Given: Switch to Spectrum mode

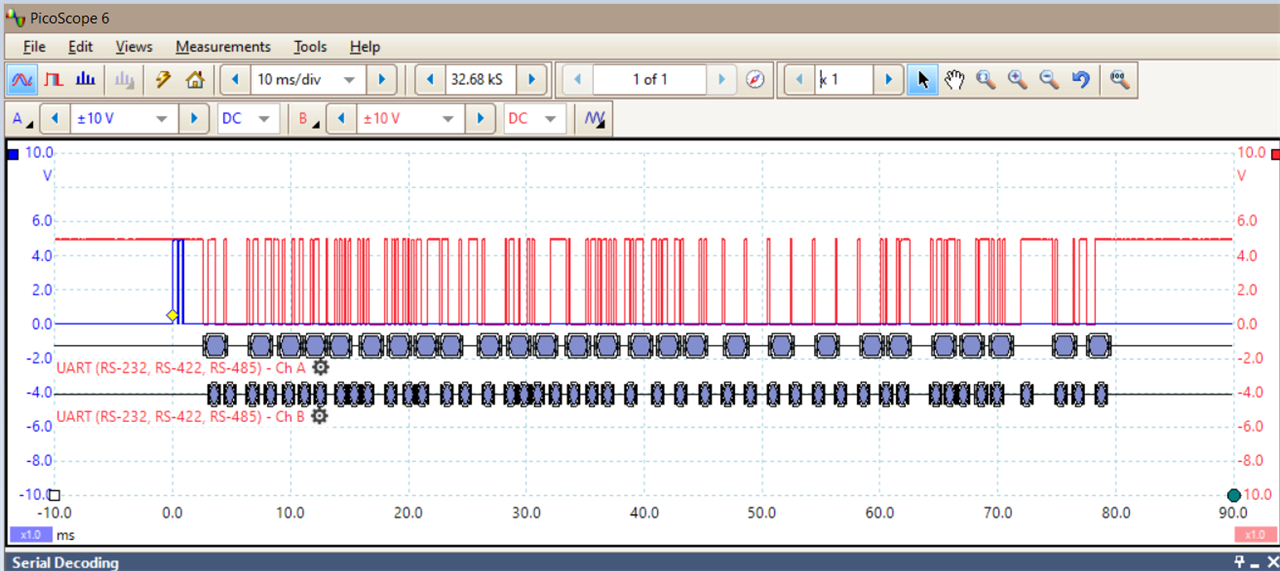Looking at the screenshot, I should click(x=87, y=79).
